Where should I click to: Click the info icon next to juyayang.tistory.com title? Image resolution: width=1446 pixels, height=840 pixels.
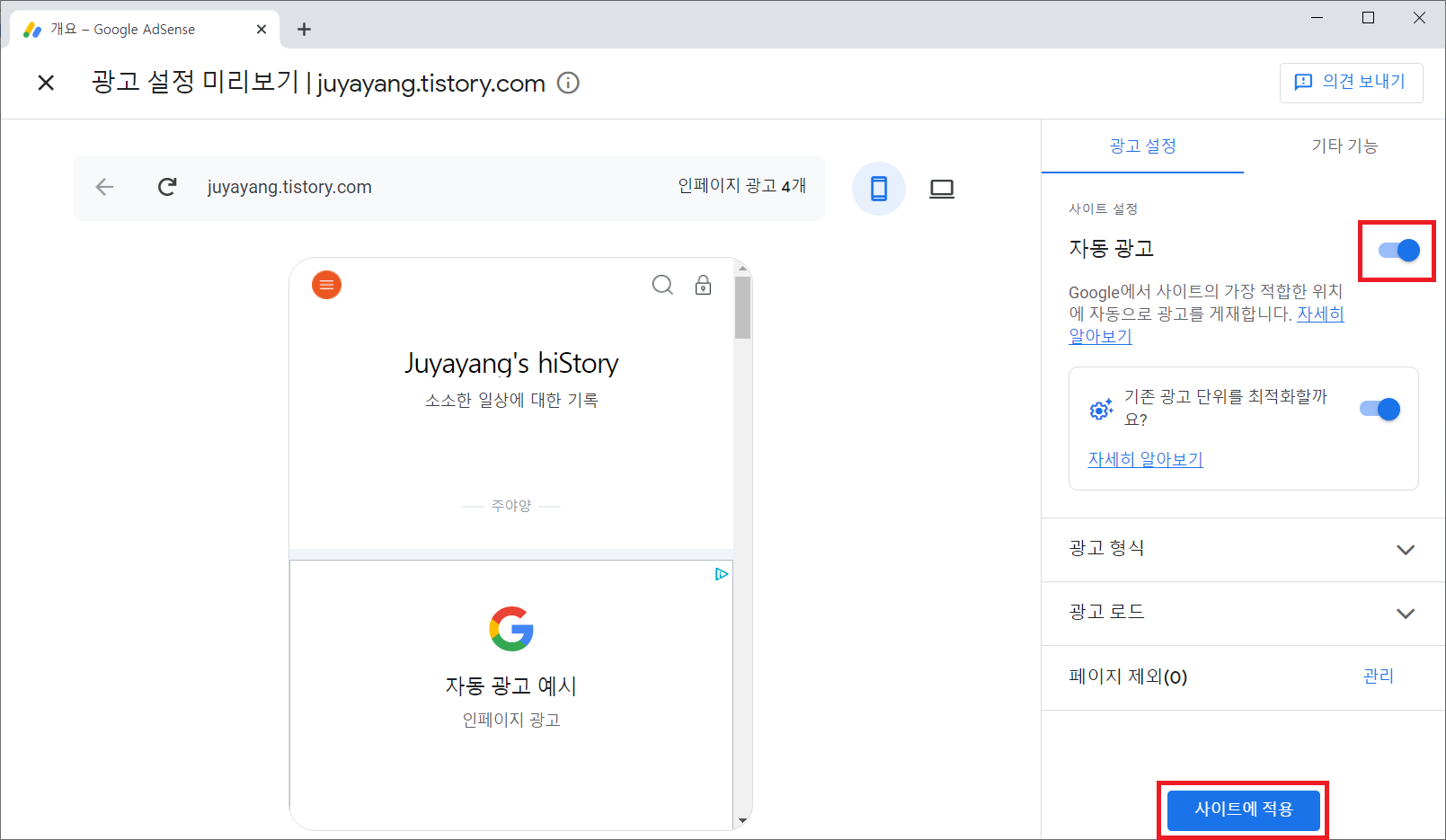(x=568, y=83)
